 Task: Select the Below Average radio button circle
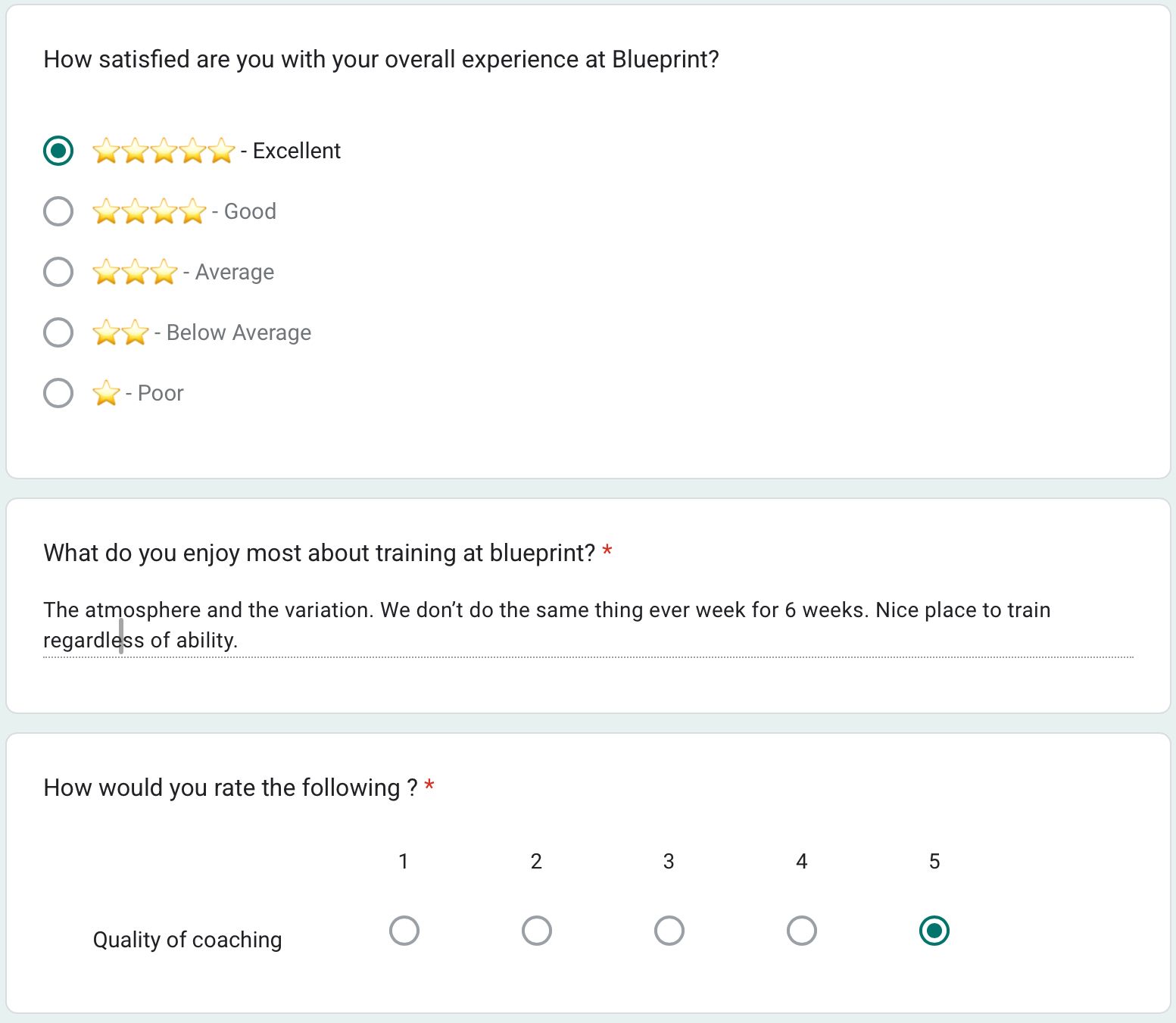click(58, 332)
